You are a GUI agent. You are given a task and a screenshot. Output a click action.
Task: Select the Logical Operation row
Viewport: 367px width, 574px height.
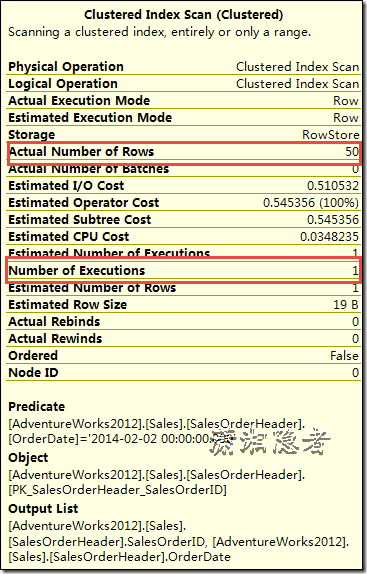point(183,84)
